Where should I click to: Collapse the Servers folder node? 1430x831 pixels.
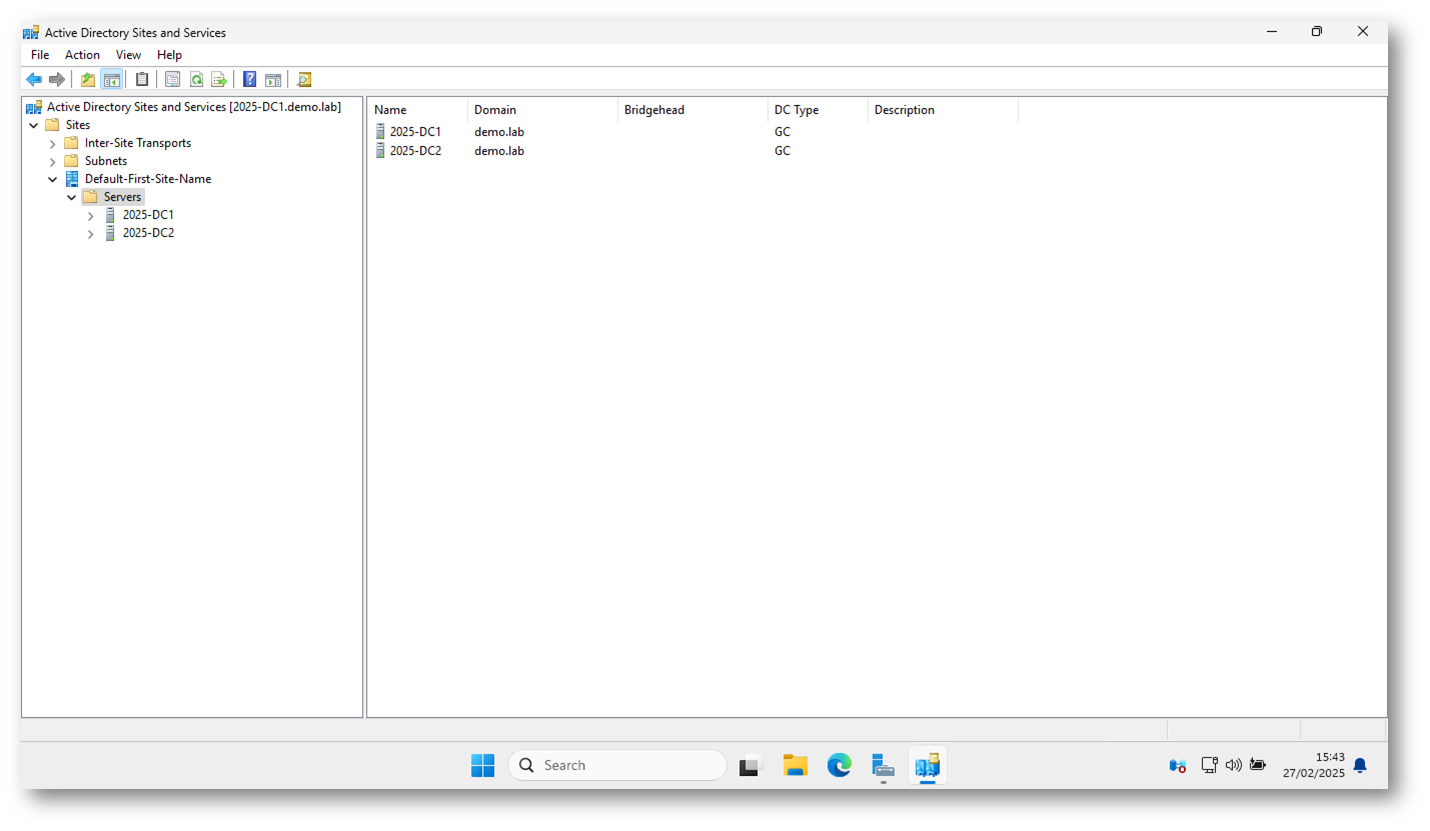(72, 198)
